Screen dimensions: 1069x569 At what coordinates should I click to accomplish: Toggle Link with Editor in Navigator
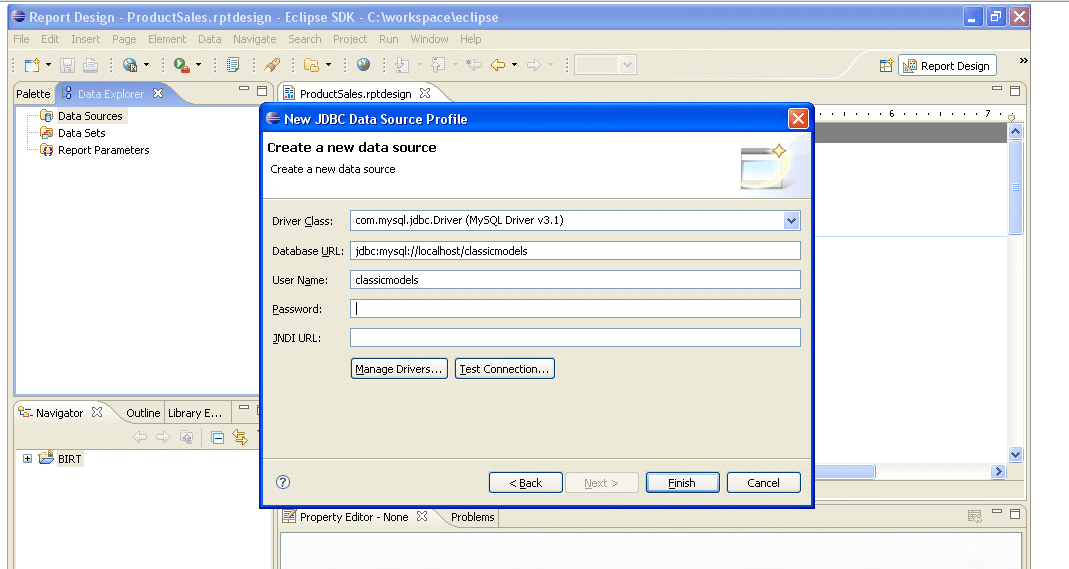239,437
